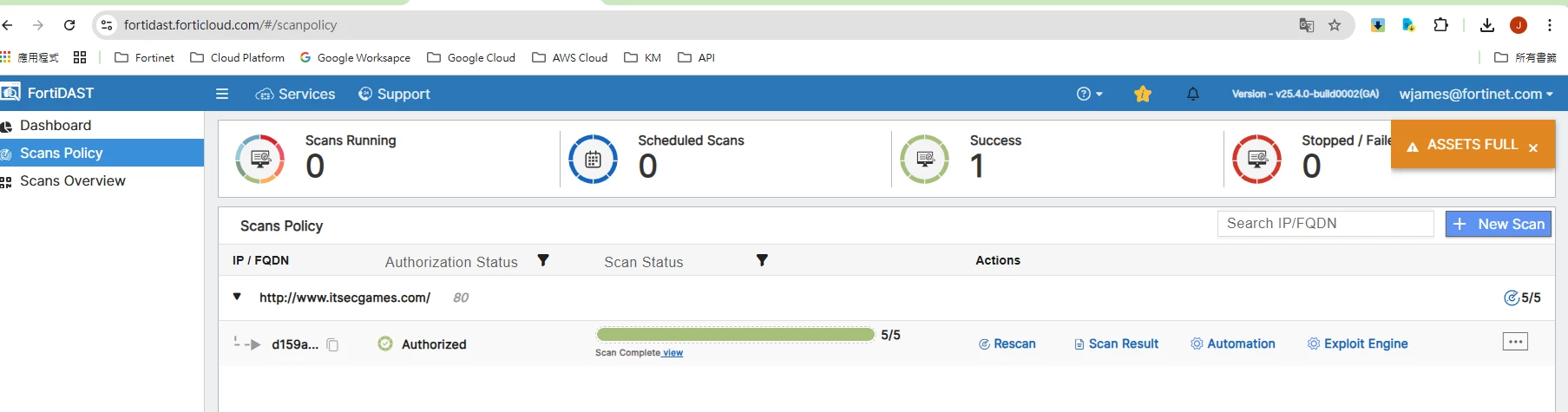Viewport: 1568px width, 412px height.
Task: Bookmark this page with star icon
Action: 1335,25
